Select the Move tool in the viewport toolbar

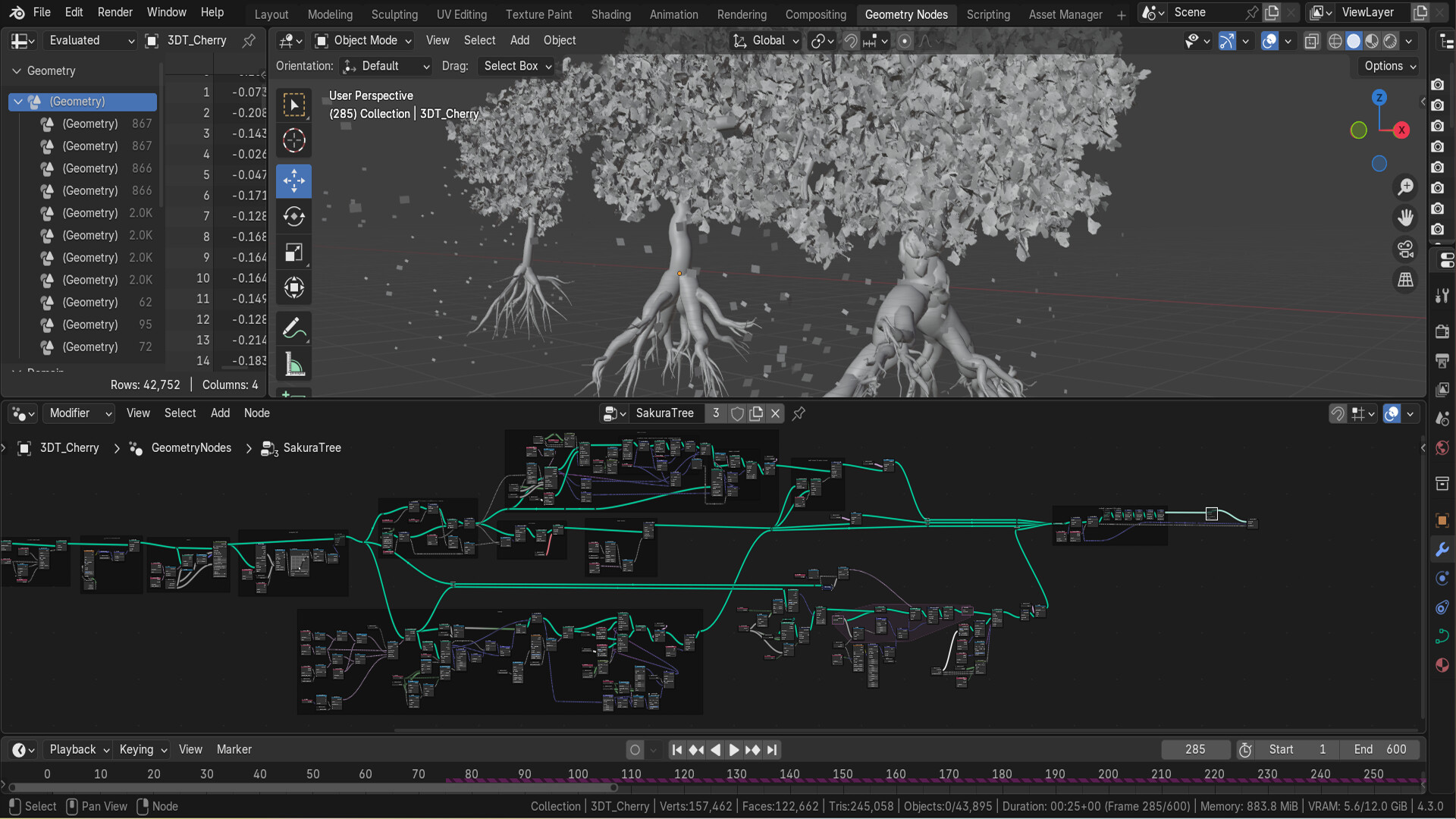293,180
